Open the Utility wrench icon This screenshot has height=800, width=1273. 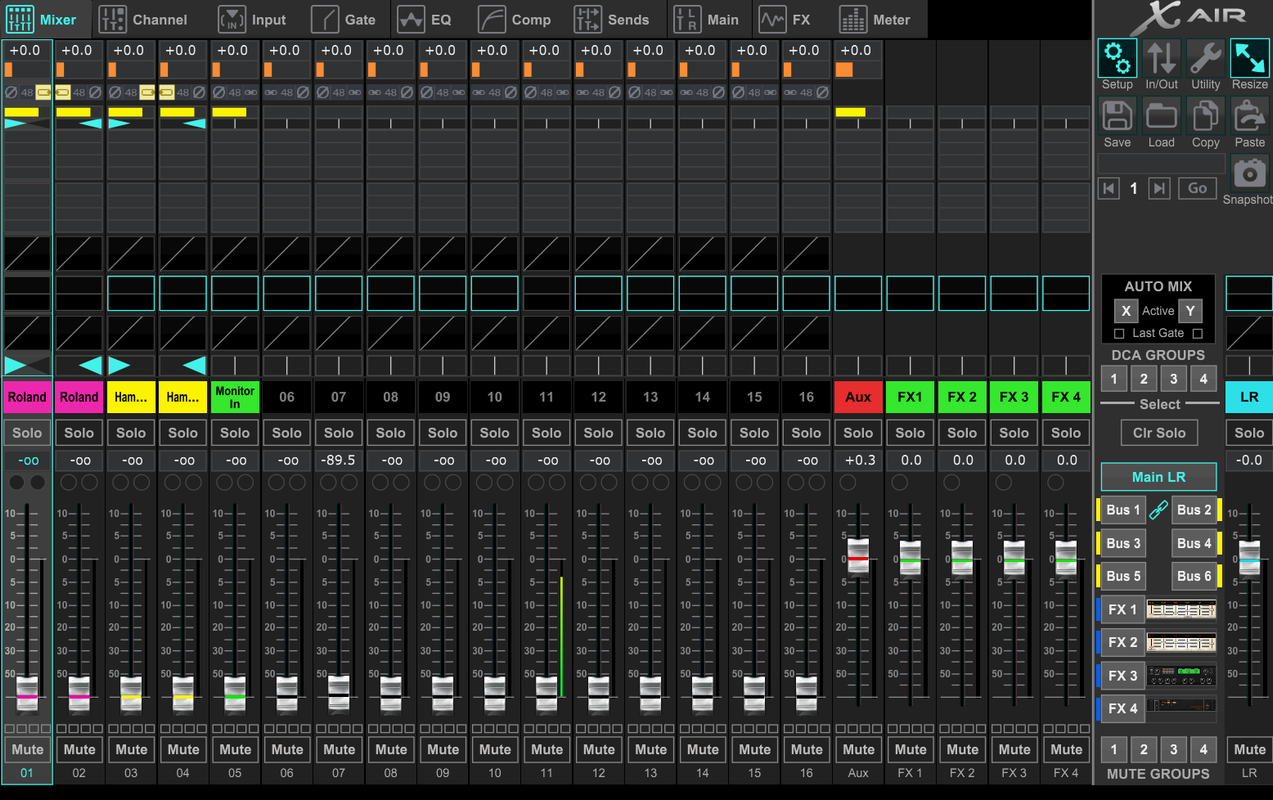(x=1205, y=58)
